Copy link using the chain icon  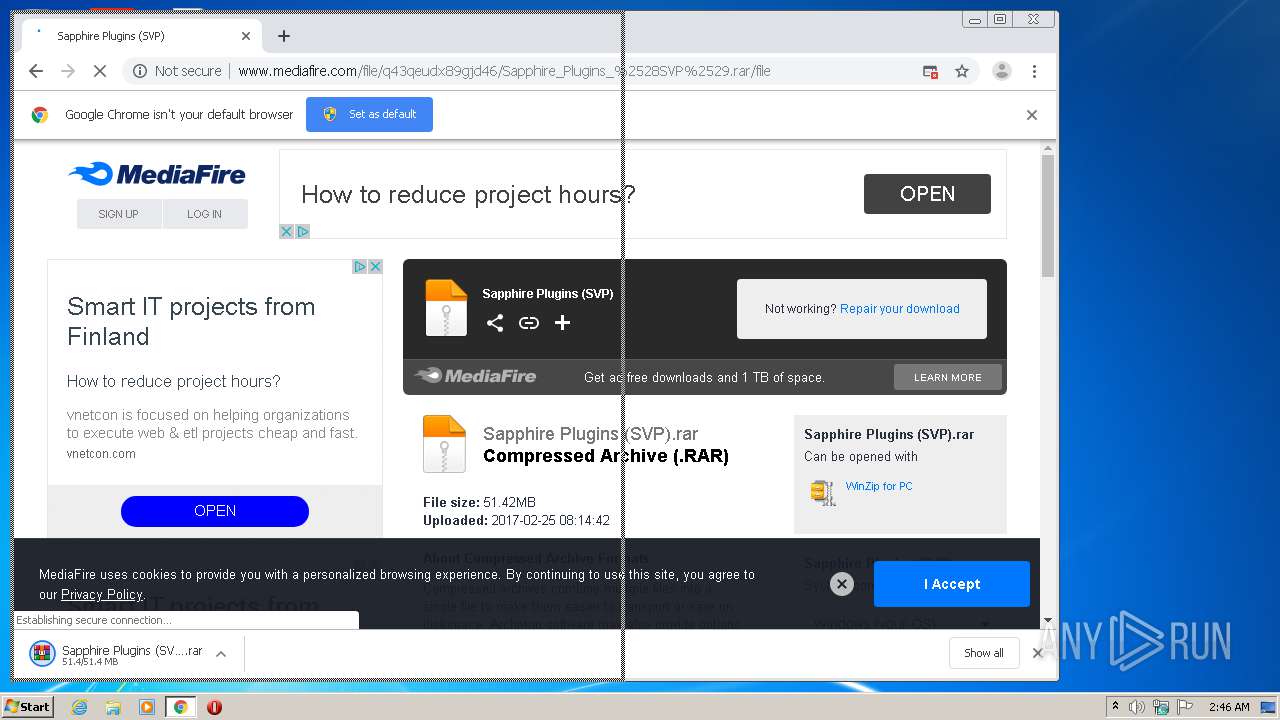[x=529, y=322]
